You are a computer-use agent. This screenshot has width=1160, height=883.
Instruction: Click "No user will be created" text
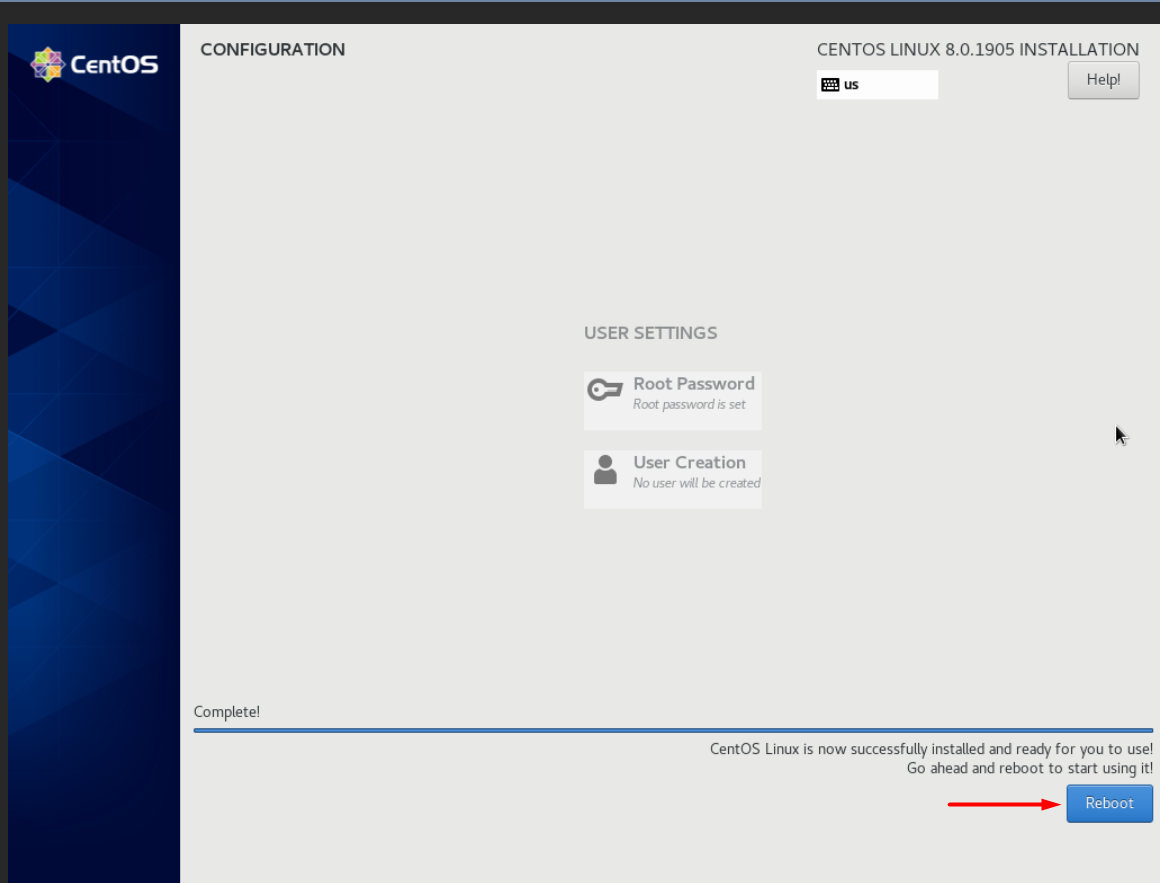coord(696,483)
